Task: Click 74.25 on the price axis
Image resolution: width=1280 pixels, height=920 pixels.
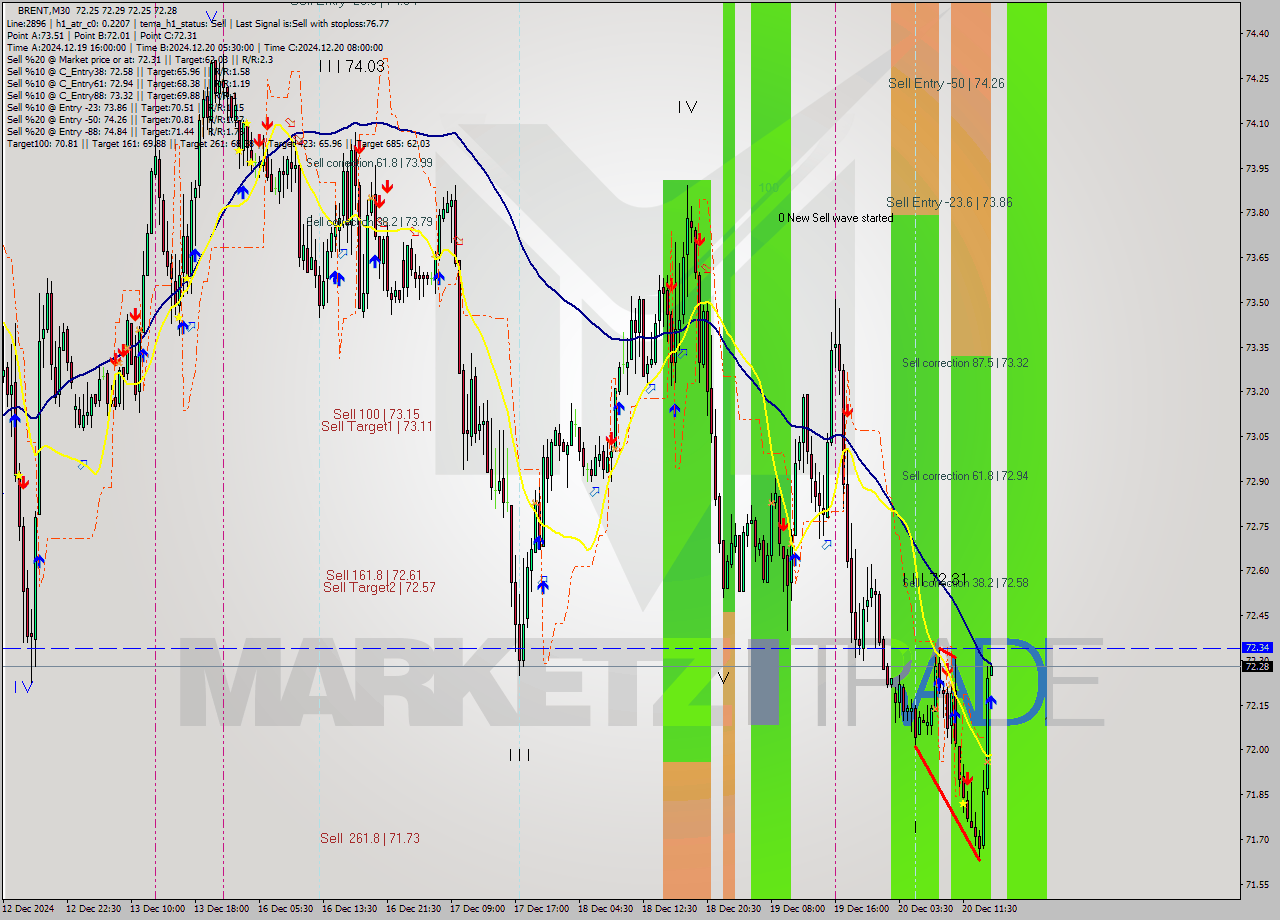Action: [1257, 79]
